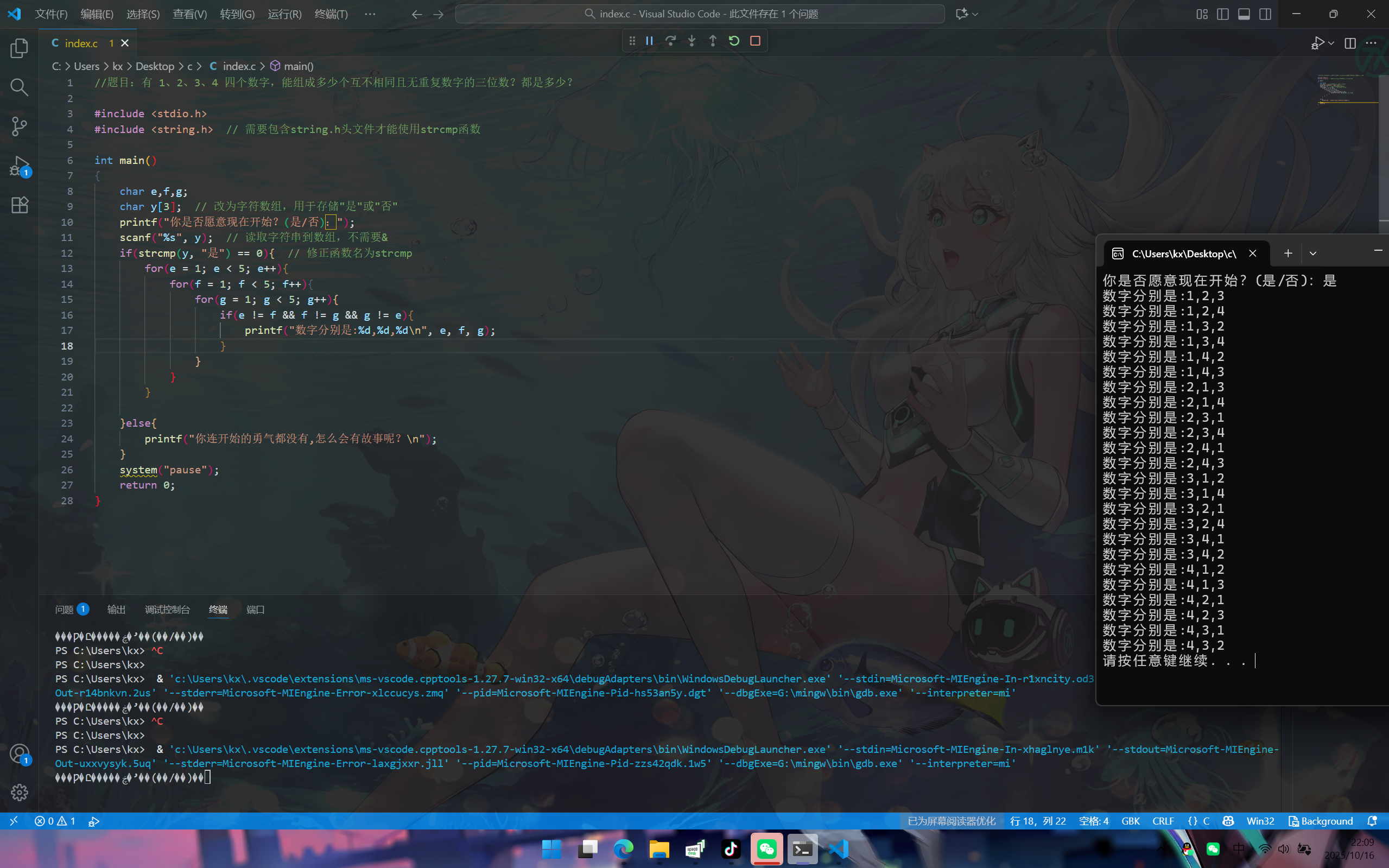The width and height of the screenshot is (1389, 868).
Task: Stop debugging with the red square
Action: click(x=756, y=41)
